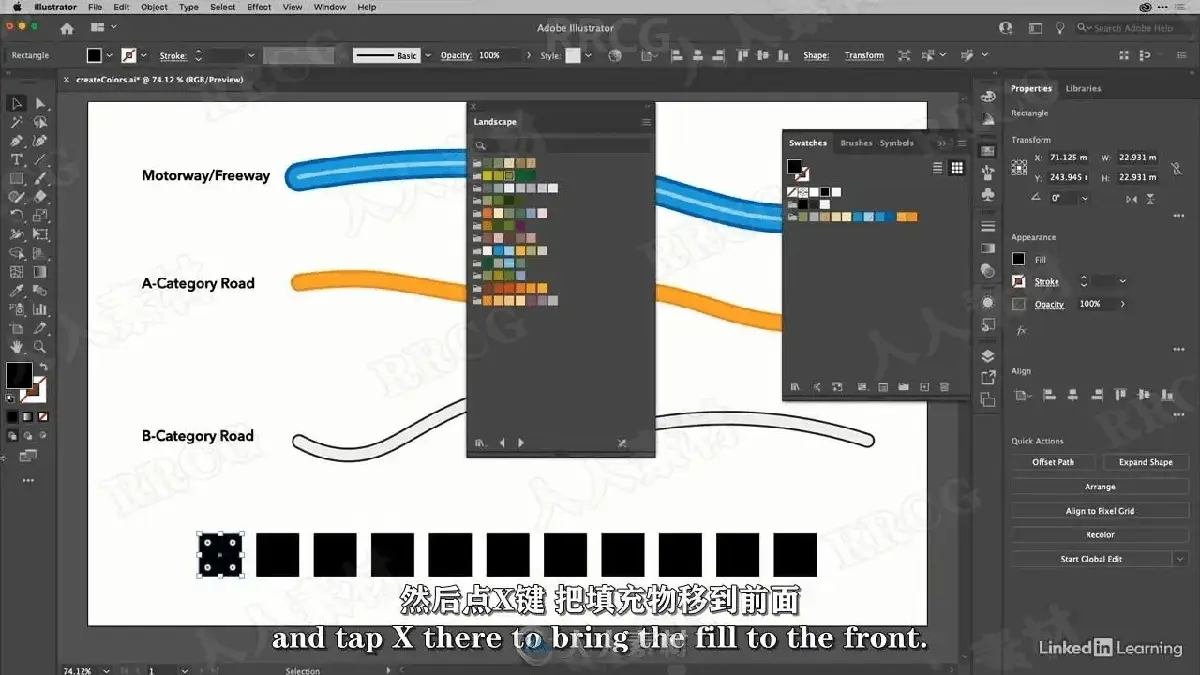Open the Object menu
This screenshot has width=1200, height=675.
pos(154,7)
